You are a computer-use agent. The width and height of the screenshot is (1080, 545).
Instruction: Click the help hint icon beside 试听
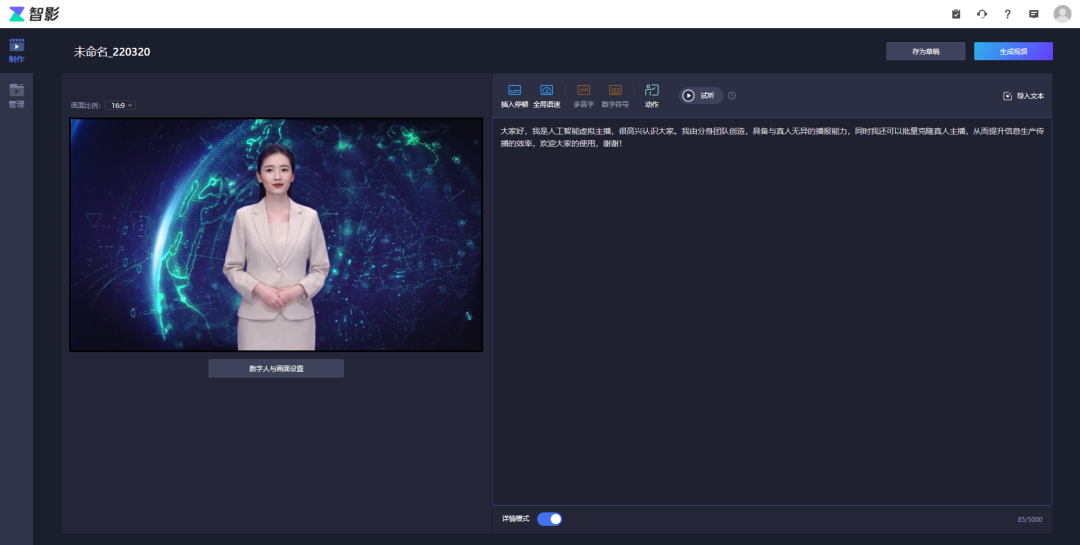[732, 96]
